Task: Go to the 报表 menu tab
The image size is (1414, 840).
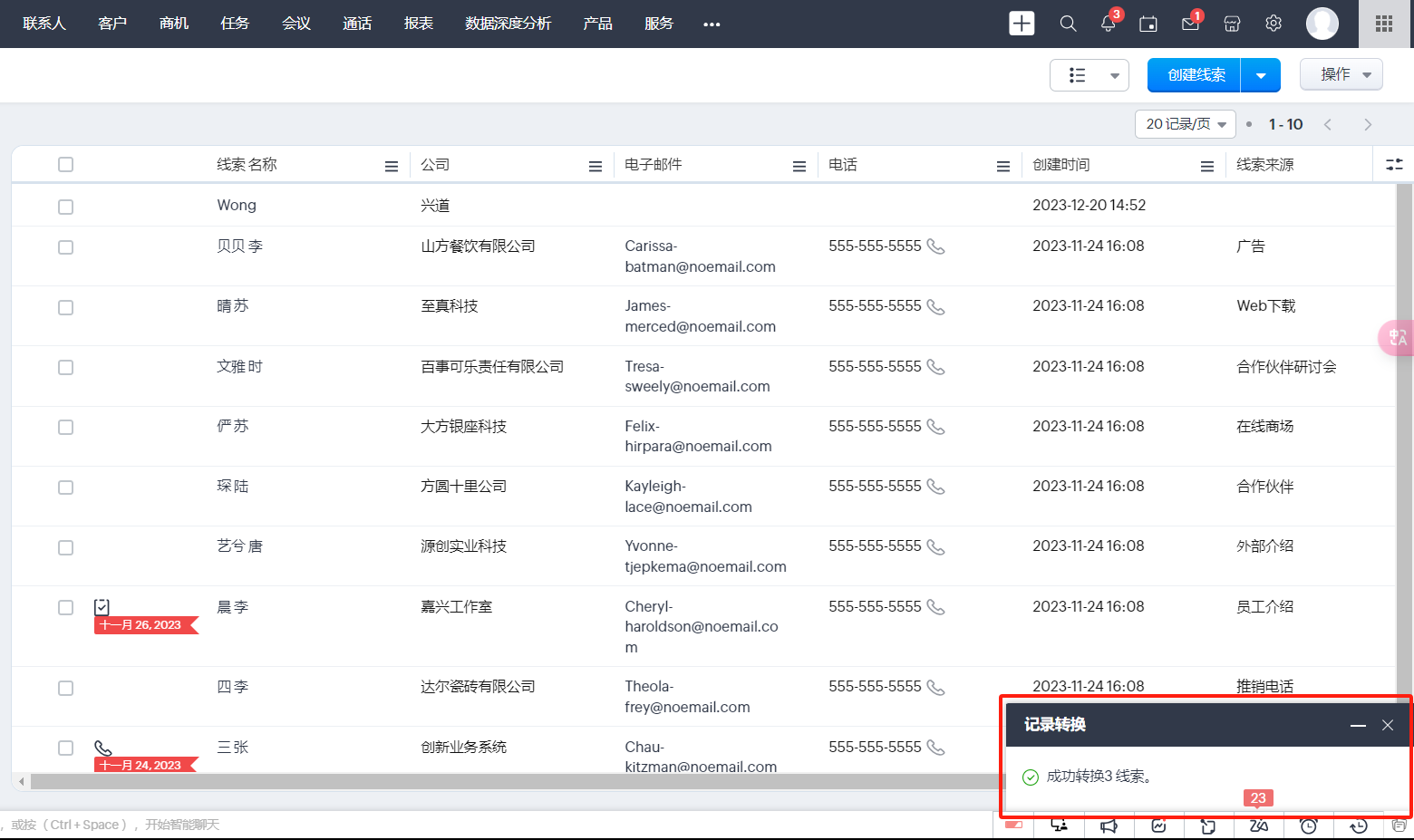Action: (x=418, y=24)
